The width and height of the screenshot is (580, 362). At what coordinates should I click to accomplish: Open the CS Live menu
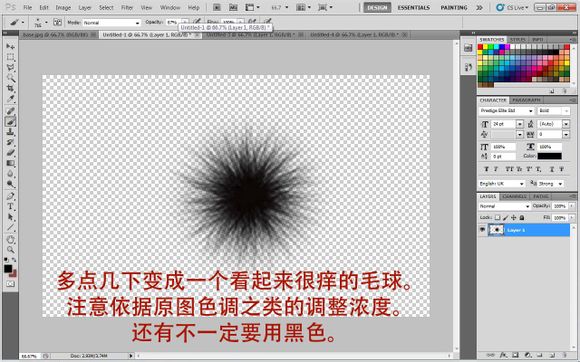tap(512, 7)
